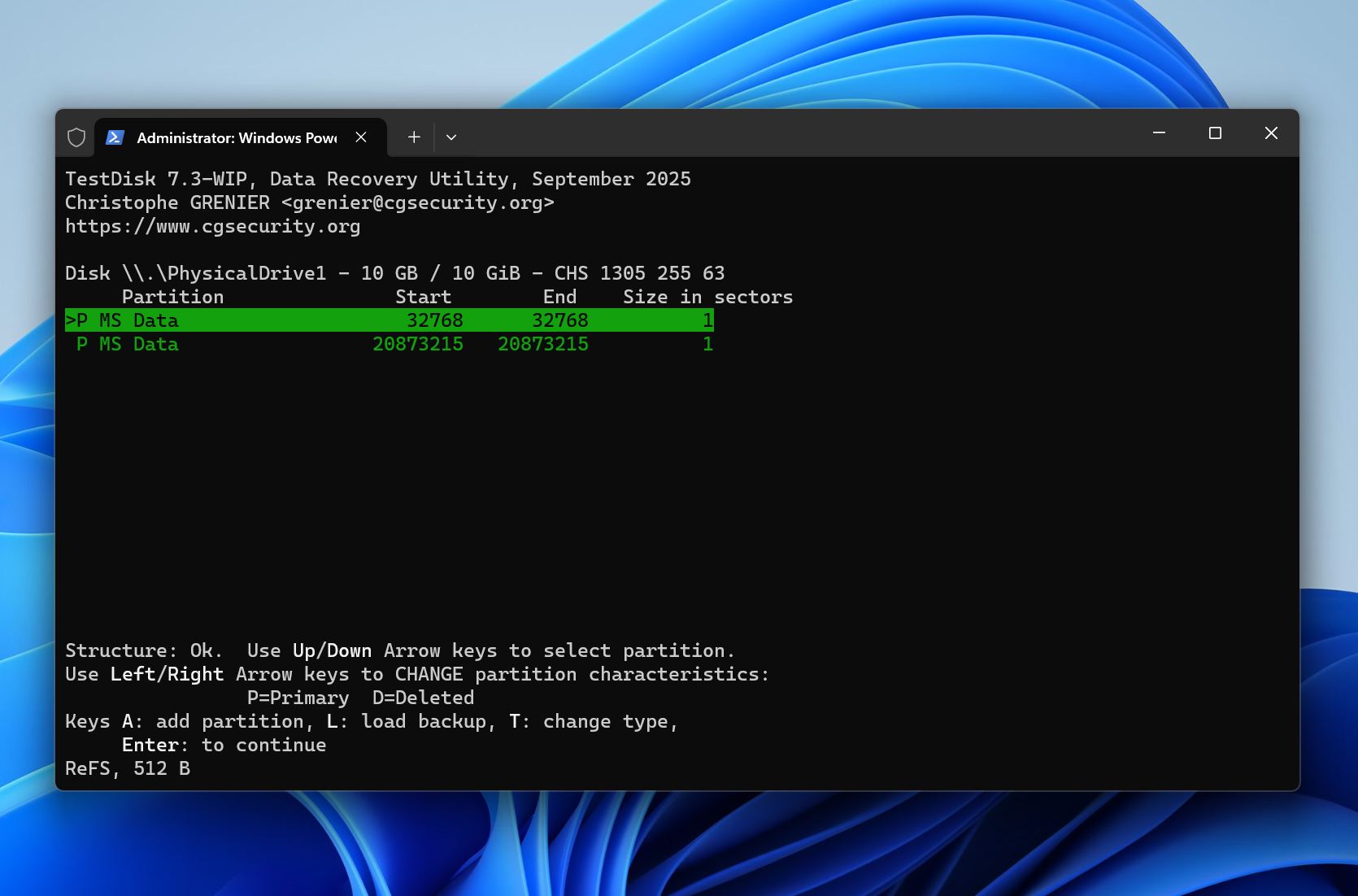This screenshot has height=896, width=1358.
Task: Click the 'D=Deleted' legend text
Action: [x=423, y=698]
